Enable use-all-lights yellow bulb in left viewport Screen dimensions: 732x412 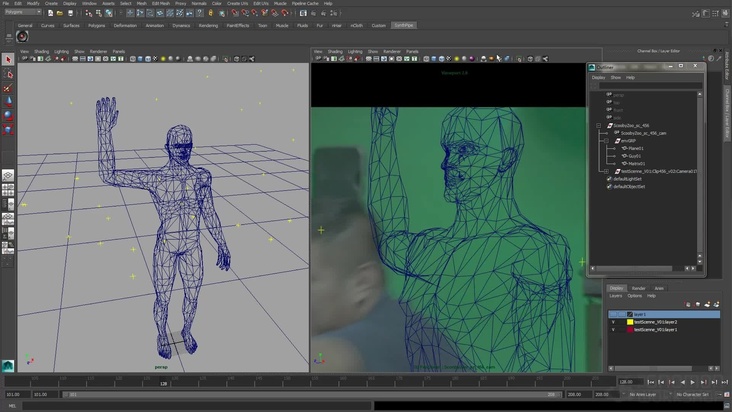[163, 59]
